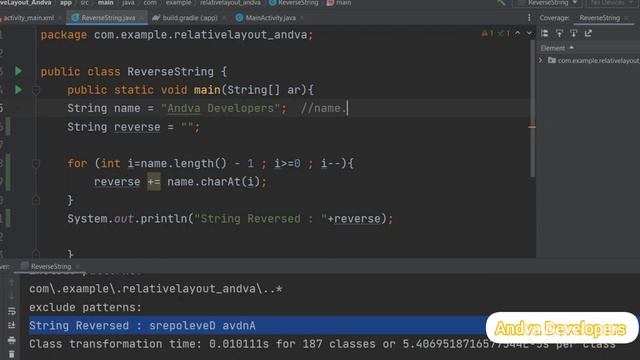Image resolution: width=640 pixels, height=360 pixels.
Task: Click Generate Coverage Report export icon
Action: click(x=588, y=33)
